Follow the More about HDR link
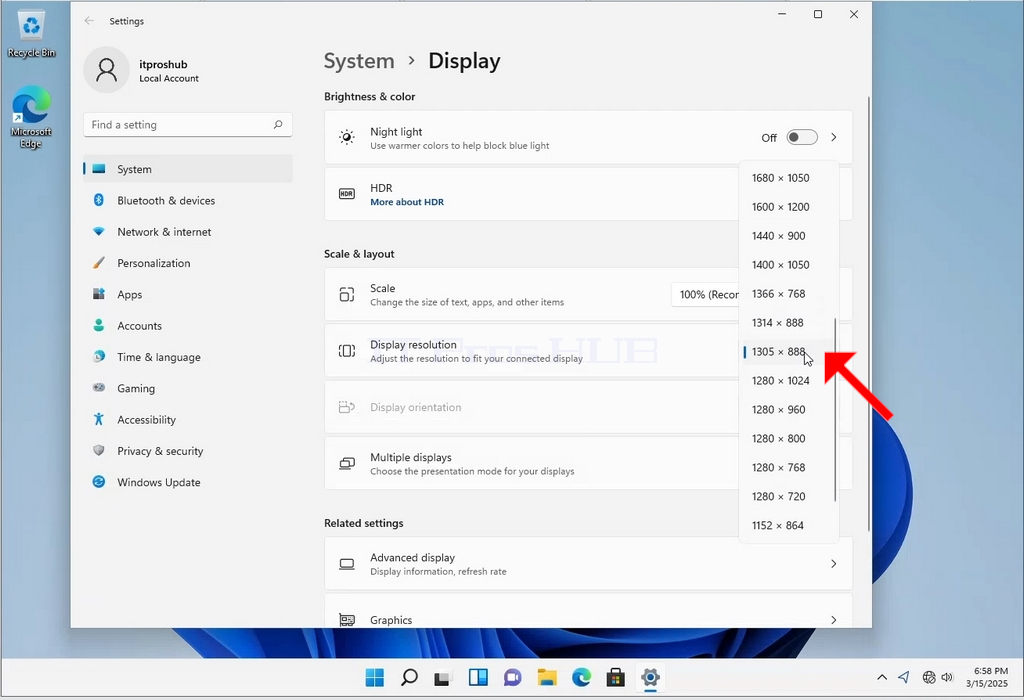The width and height of the screenshot is (1024, 700). [407, 202]
